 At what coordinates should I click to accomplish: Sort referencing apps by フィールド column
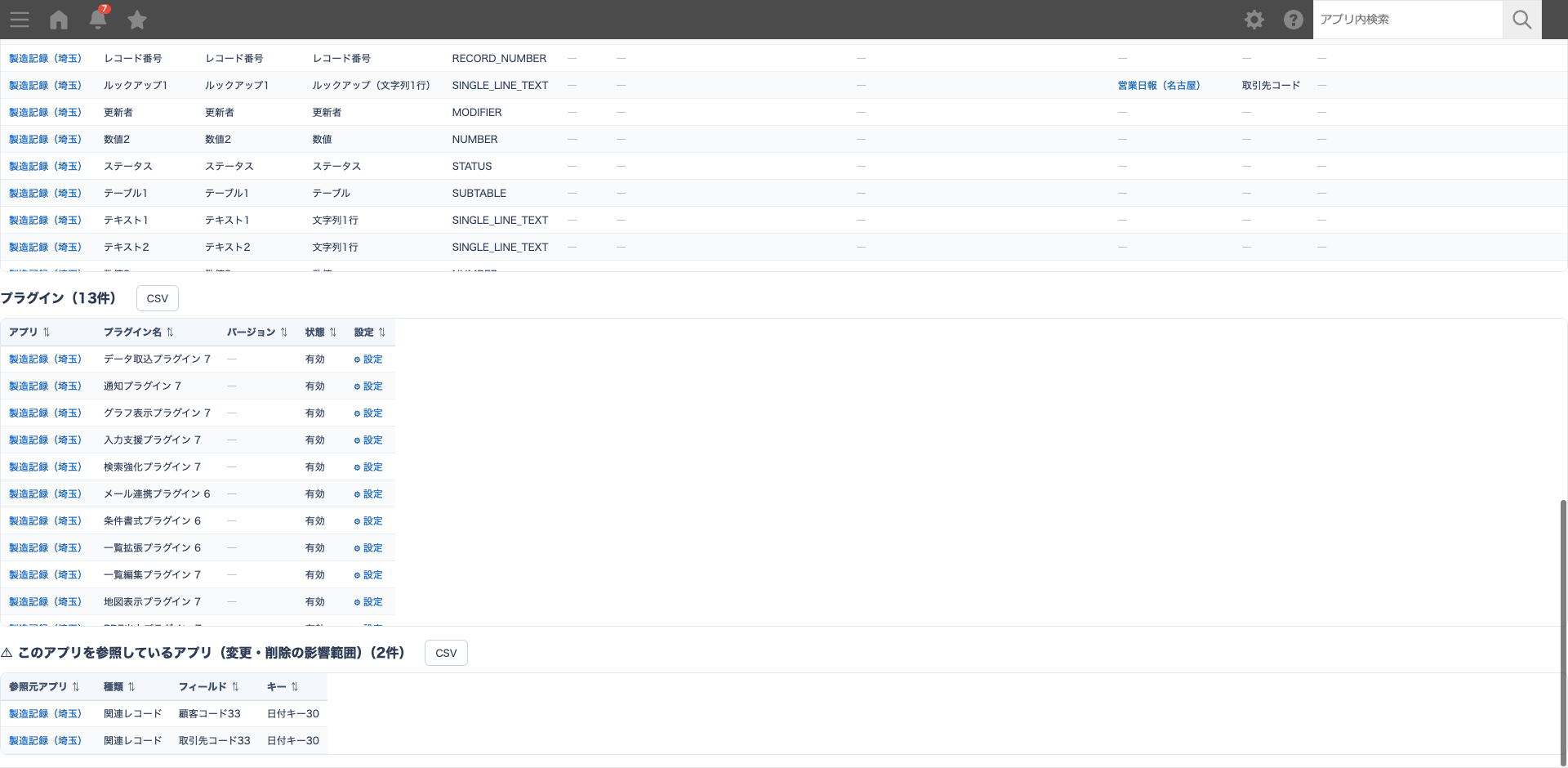[x=209, y=686]
